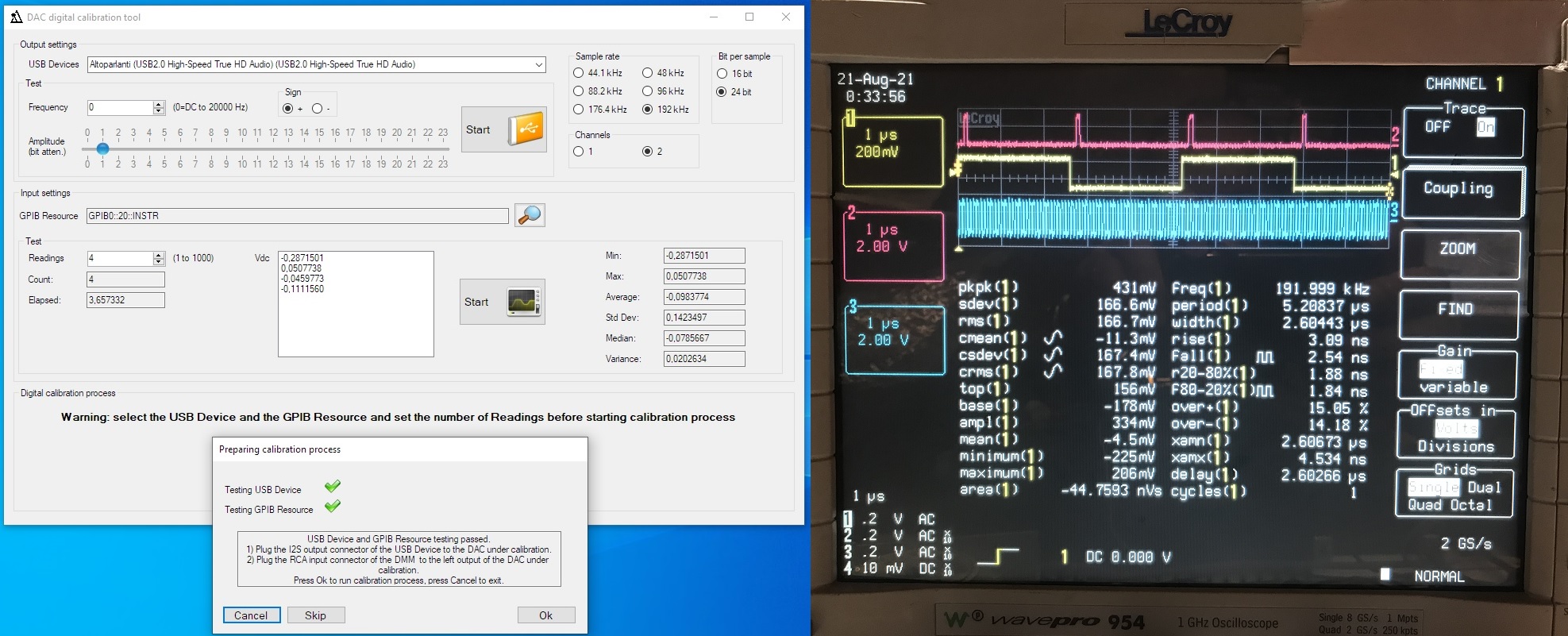Image resolution: width=1568 pixels, height=636 pixels.
Task: Choose 24 bit per sample
Action: click(x=722, y=92)
